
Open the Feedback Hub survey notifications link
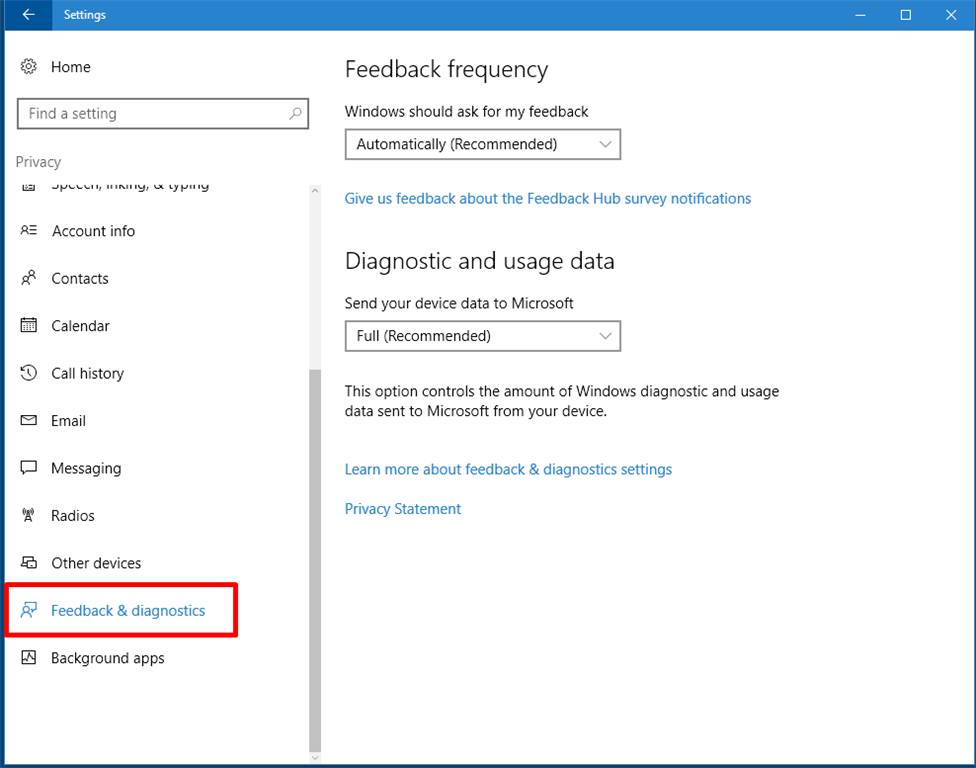coord(547,199)
